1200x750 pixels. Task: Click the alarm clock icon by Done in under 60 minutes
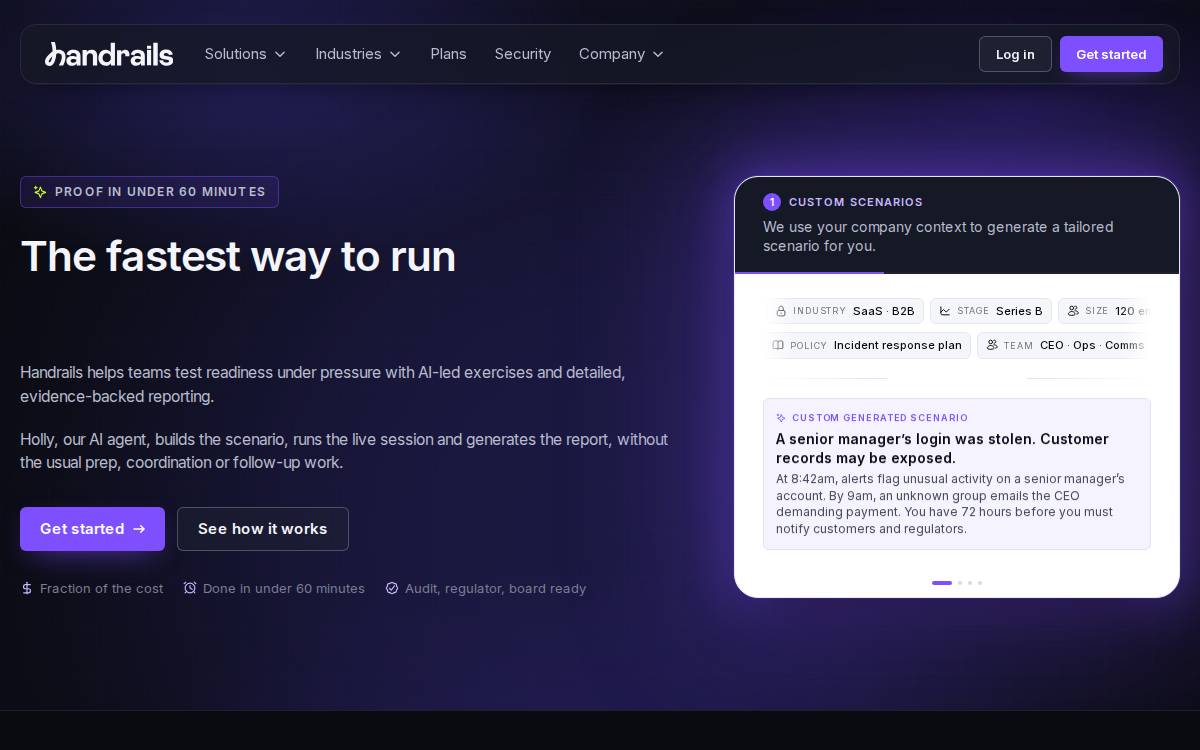tap(190, 588)
